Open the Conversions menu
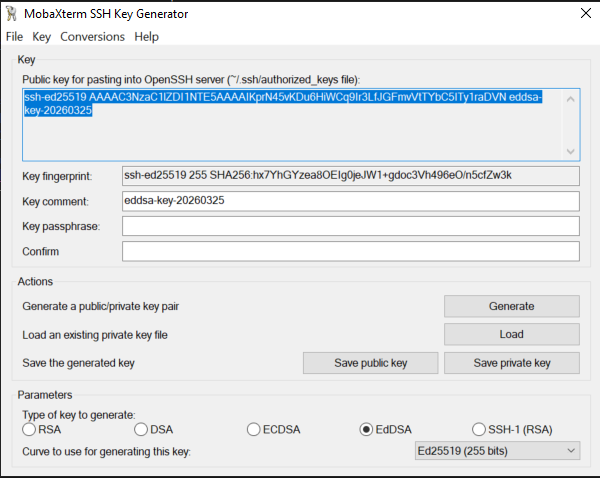 click(x=93, y=37)
